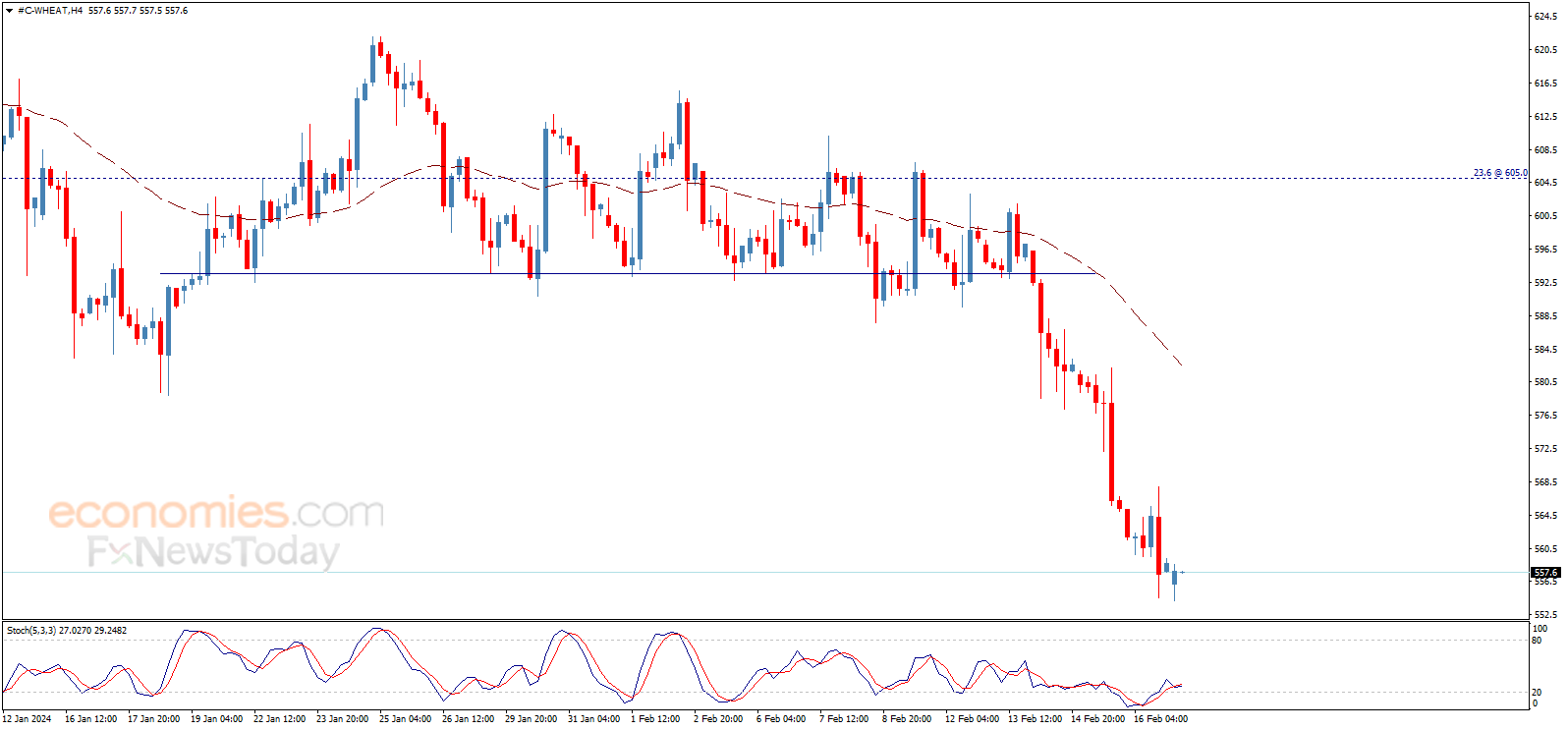
Task: Click the 16 Feb 04:00 time label
Action: [1160, 719]
